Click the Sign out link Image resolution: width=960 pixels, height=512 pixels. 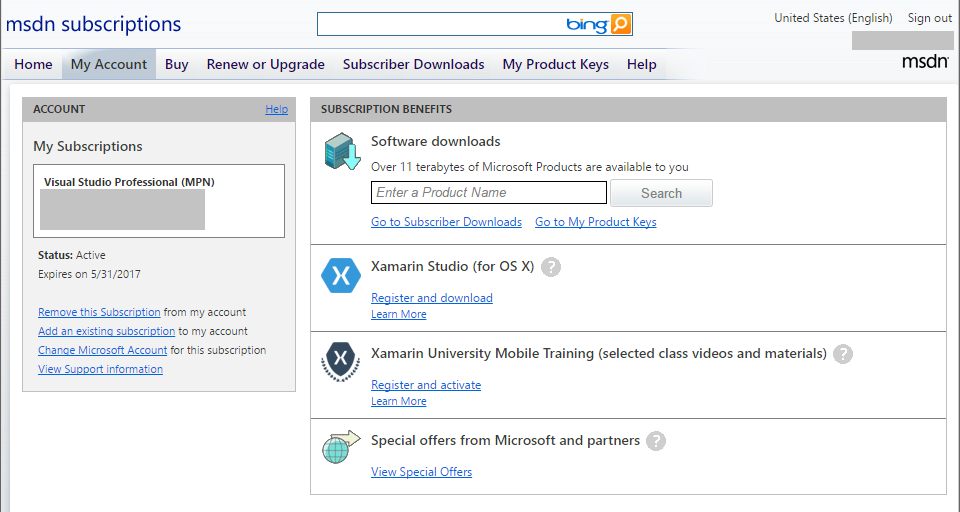[929, 18]
